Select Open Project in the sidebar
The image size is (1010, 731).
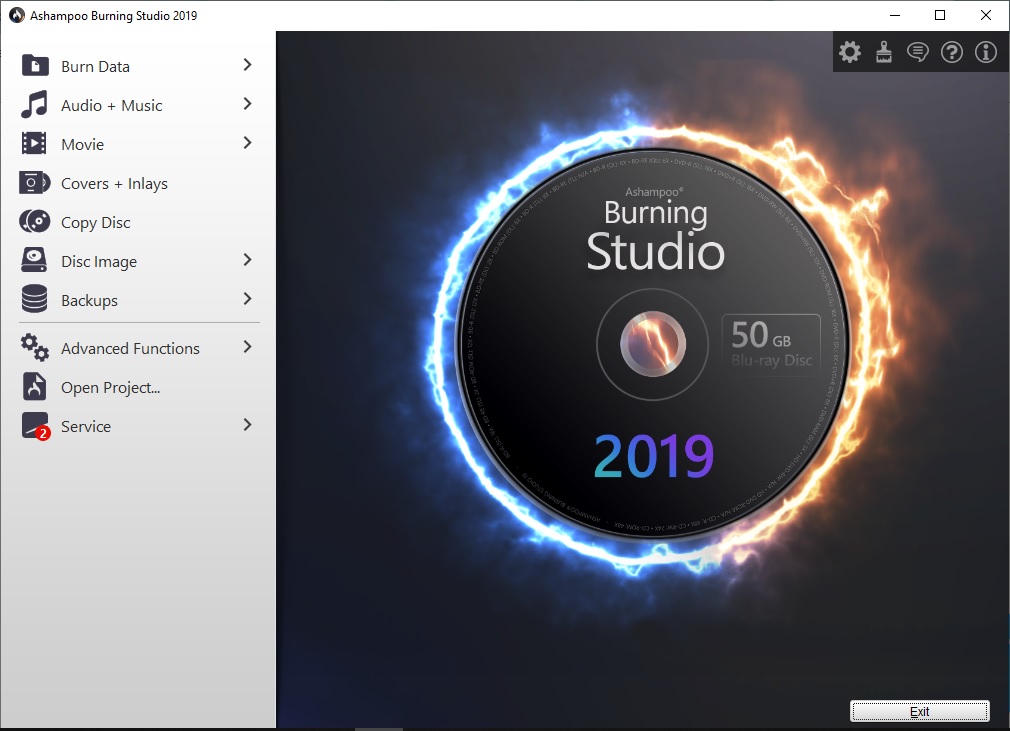point(111,386)
